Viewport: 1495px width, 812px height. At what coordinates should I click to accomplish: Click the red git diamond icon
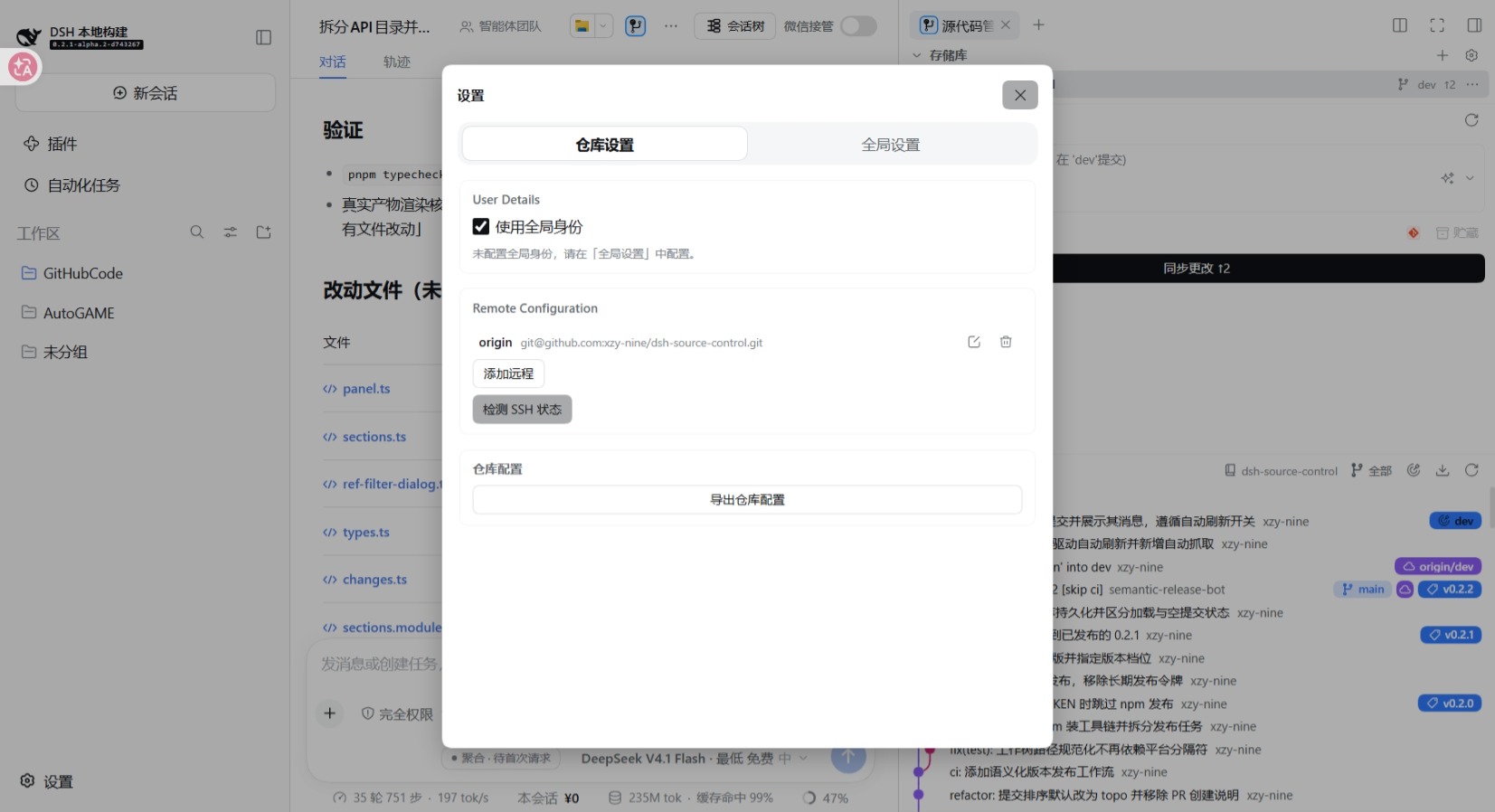click(x=1413, y=233)
